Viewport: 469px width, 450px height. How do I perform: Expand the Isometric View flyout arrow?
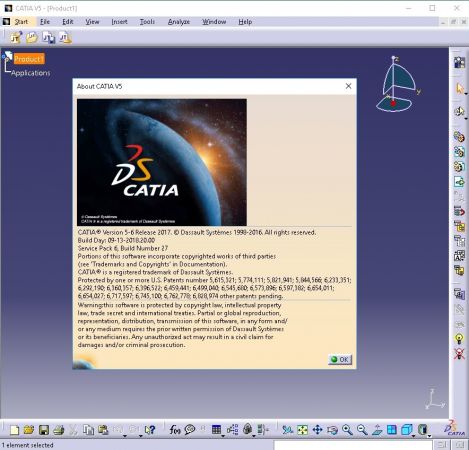point(414,436)
